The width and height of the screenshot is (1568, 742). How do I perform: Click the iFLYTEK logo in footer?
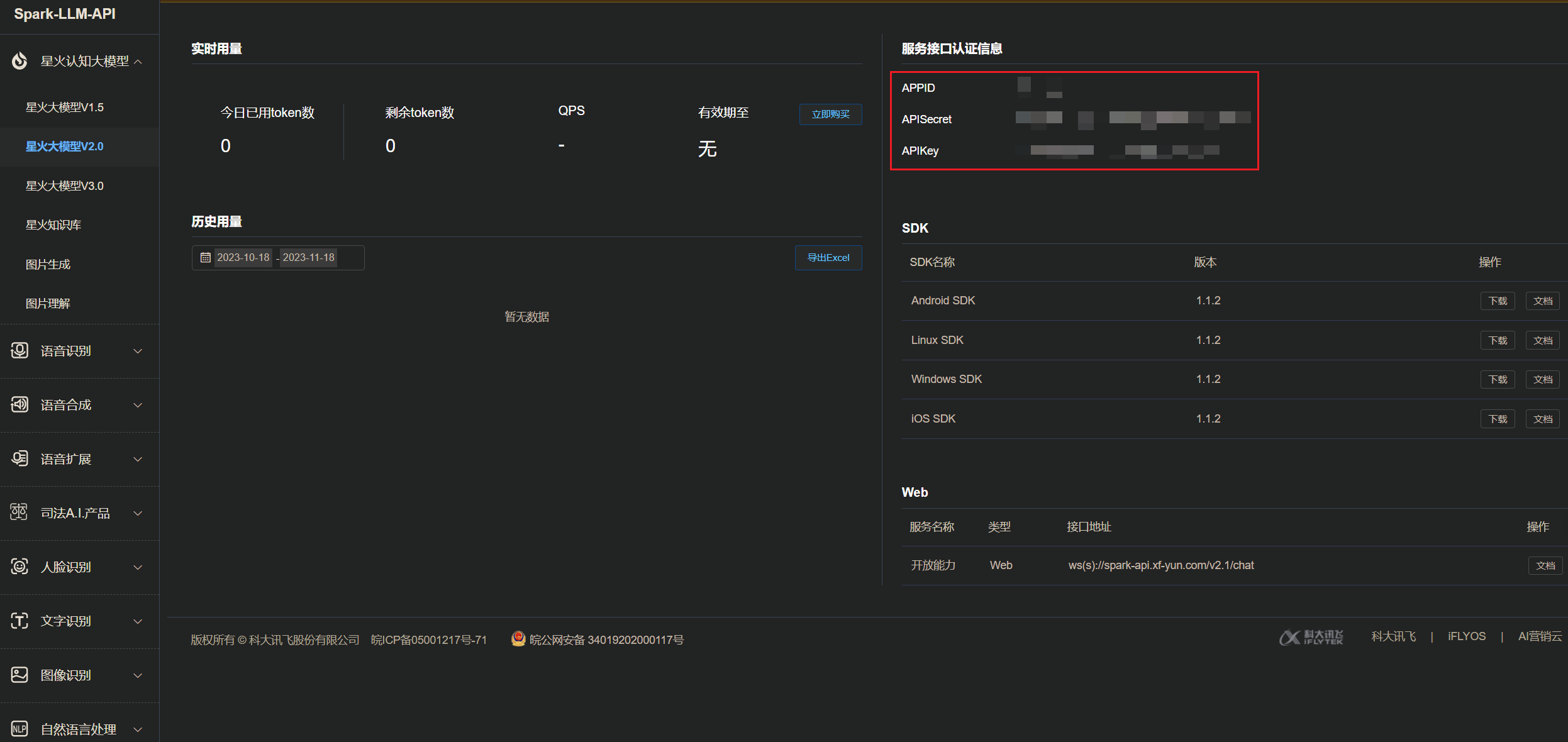pos(1311,637)
